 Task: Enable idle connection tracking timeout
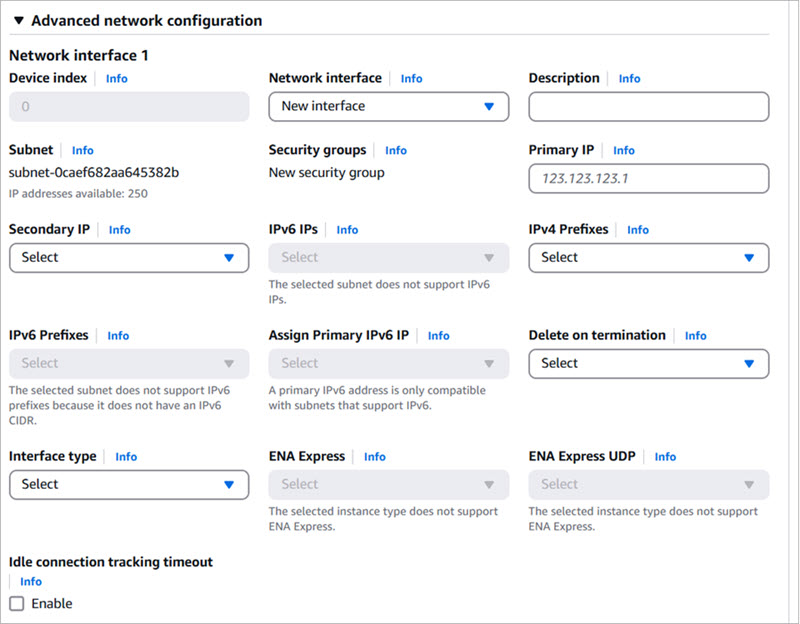coord(16,603)
